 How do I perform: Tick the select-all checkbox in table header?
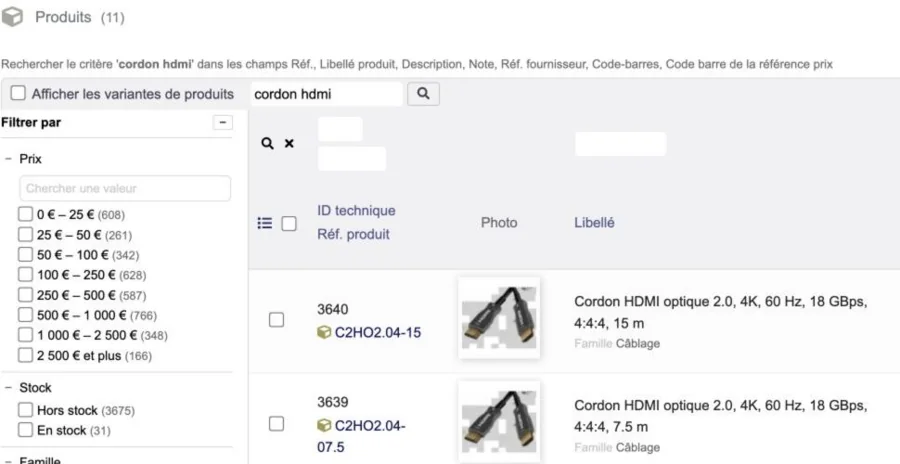click(289, 223)
